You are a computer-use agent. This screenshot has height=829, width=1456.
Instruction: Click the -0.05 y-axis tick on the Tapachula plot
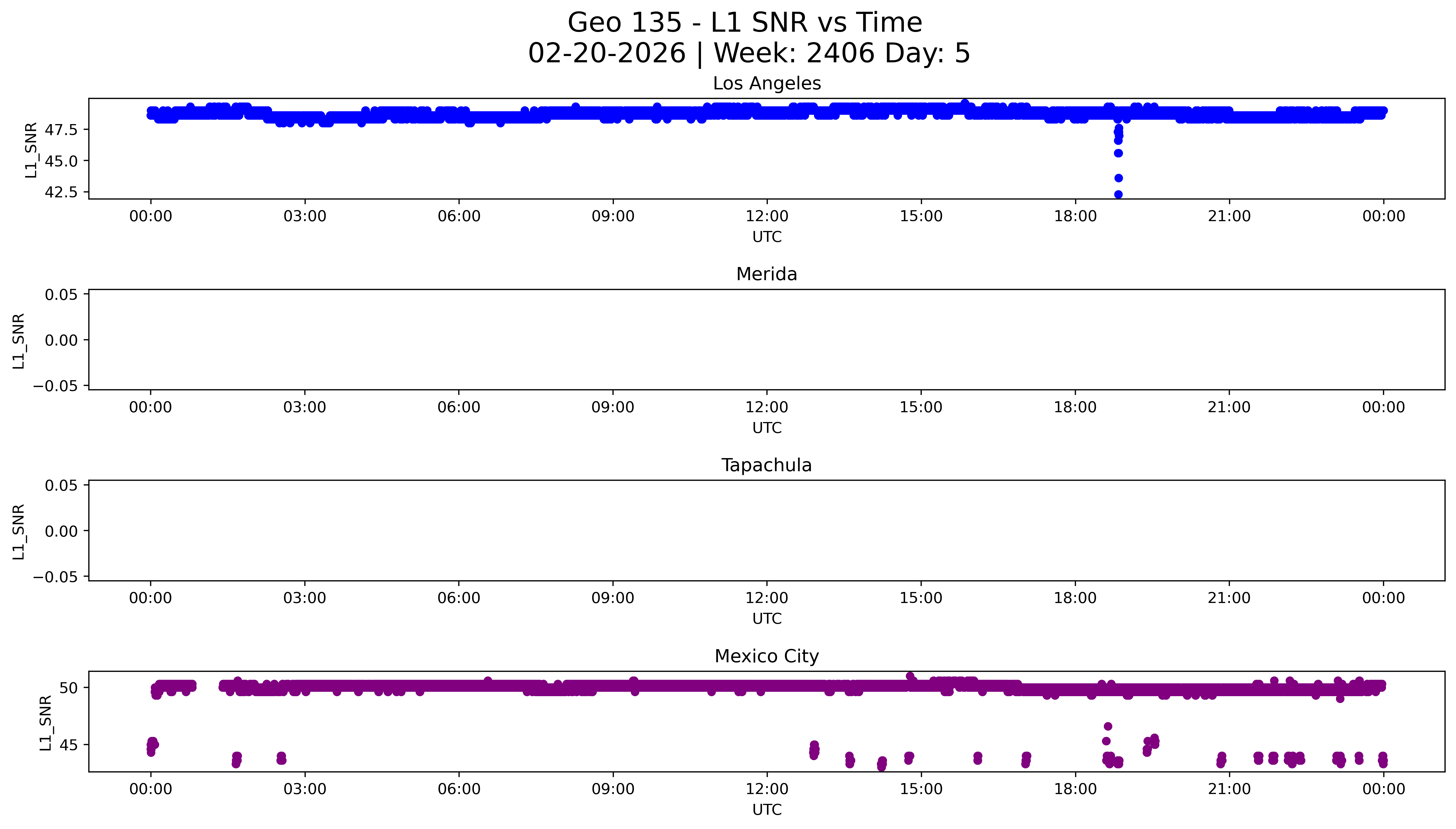pos(55,577)
